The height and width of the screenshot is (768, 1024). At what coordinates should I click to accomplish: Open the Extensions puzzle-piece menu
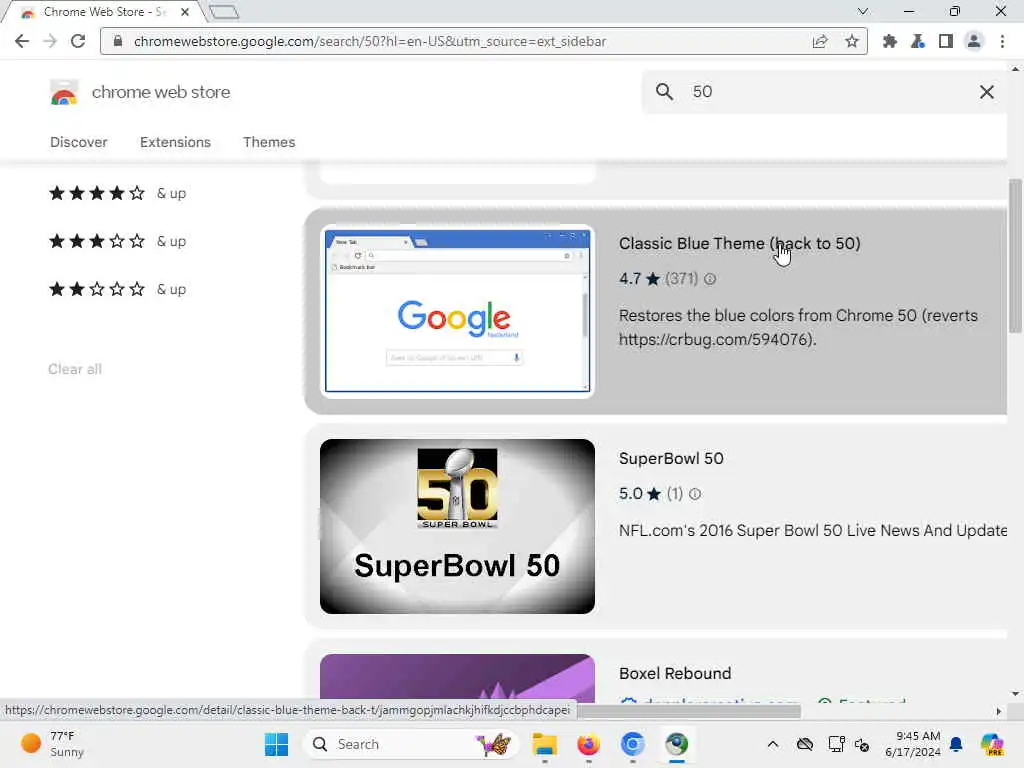click(x=889, y=41)
